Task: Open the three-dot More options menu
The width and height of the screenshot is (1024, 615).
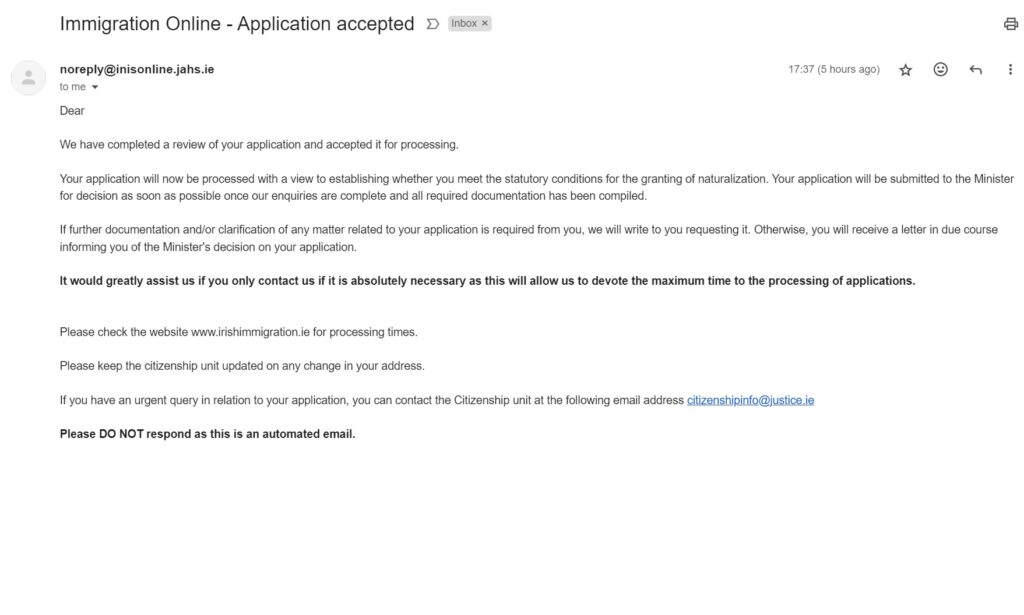Action: pos(1010,70)
